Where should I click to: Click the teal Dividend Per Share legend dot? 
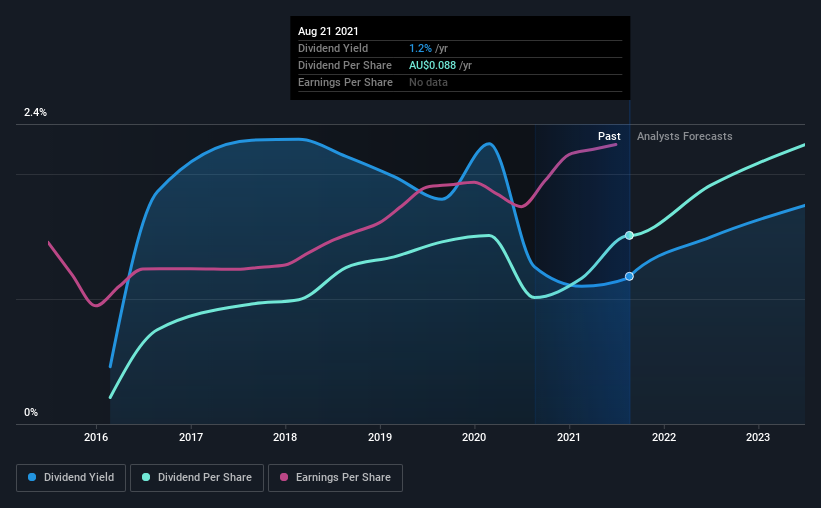point(146,477)
